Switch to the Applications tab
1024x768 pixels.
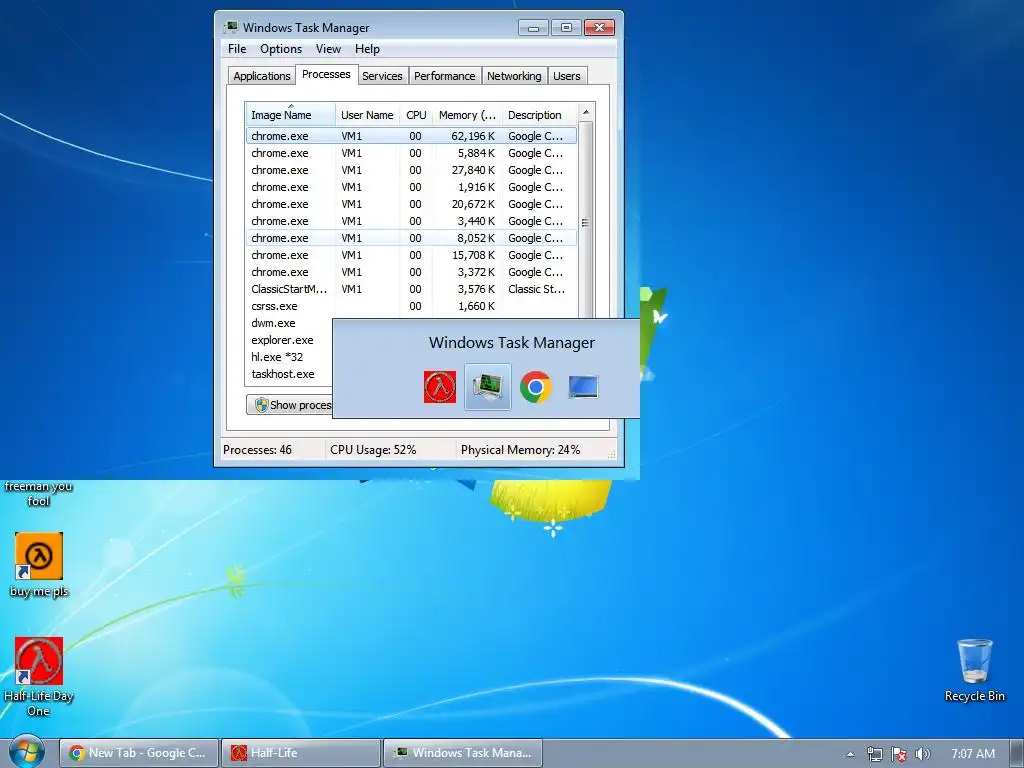tap(261, 76)
